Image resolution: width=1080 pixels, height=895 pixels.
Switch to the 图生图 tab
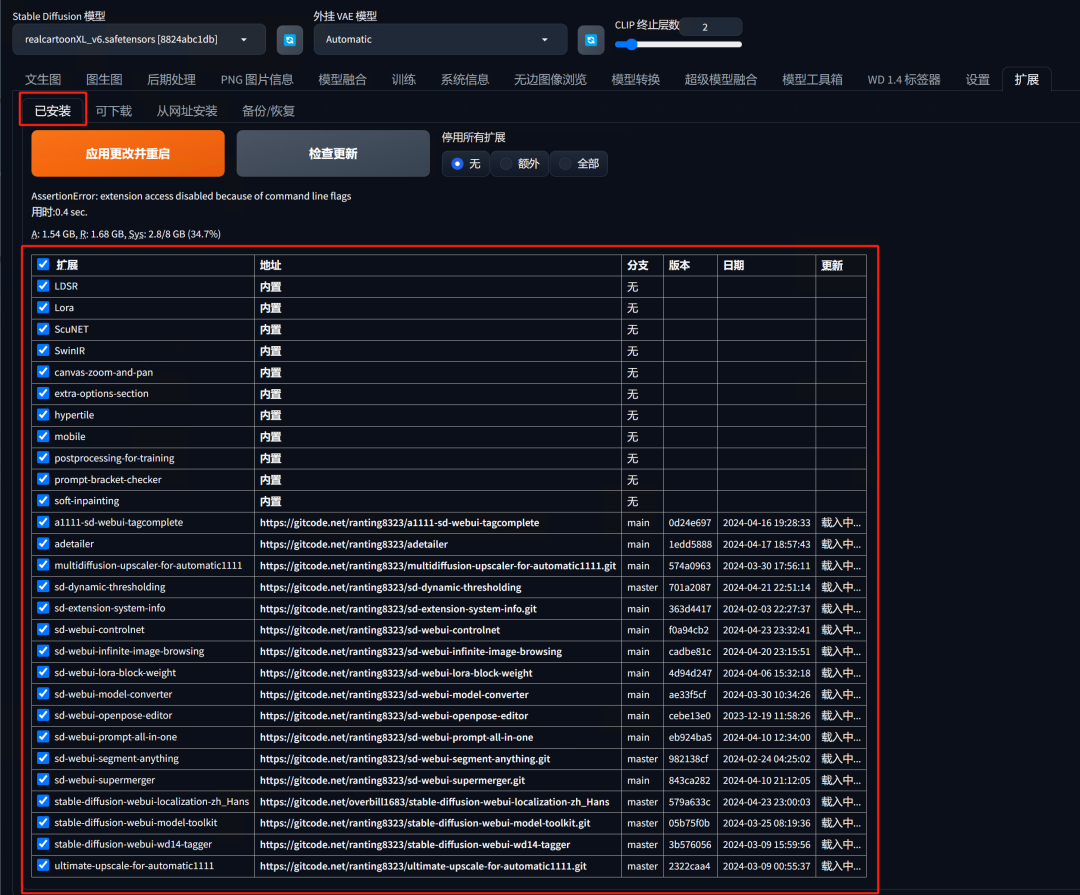tap(104, 79)
